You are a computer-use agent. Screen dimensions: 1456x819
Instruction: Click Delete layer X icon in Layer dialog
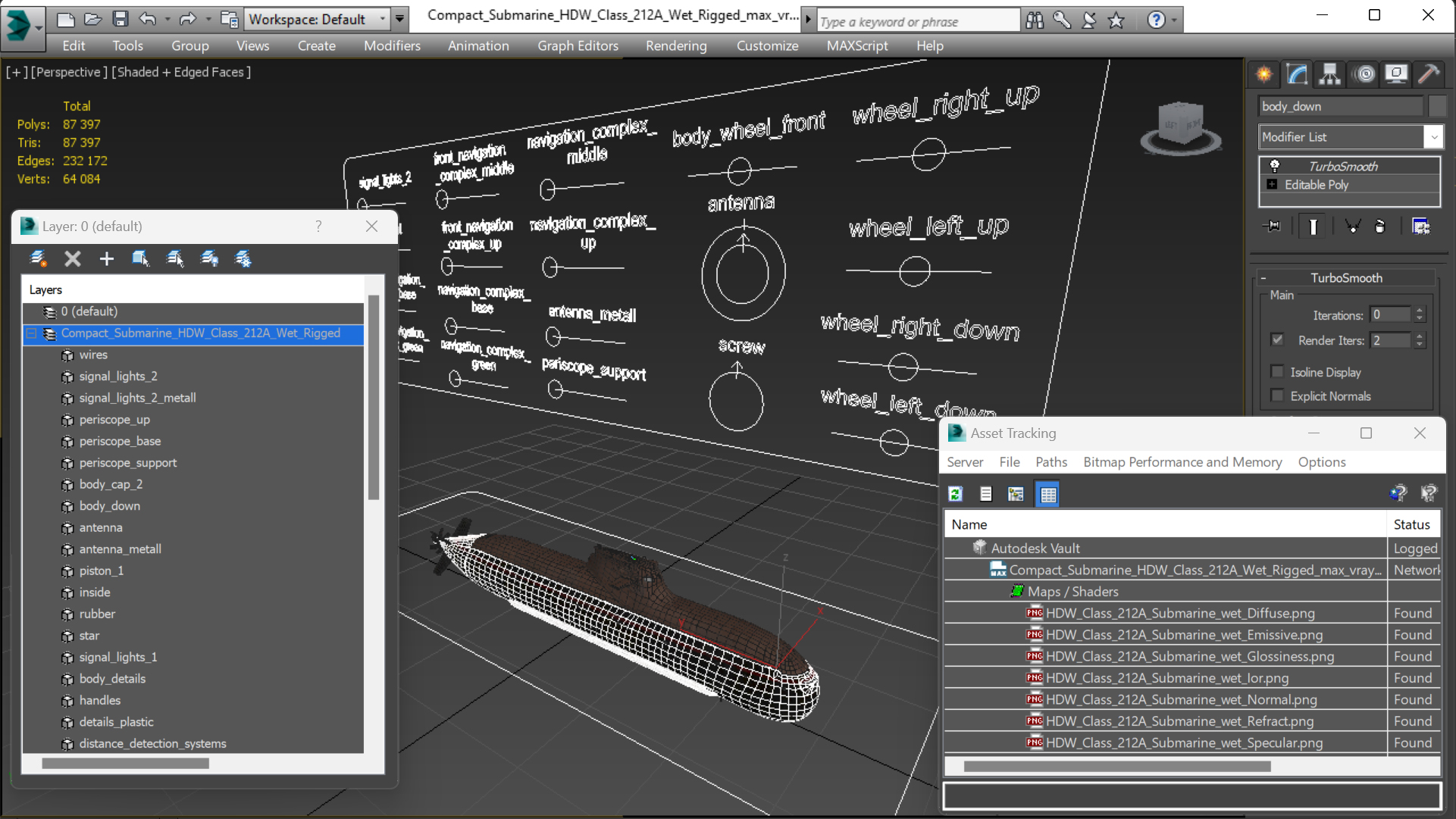[72, 259]
